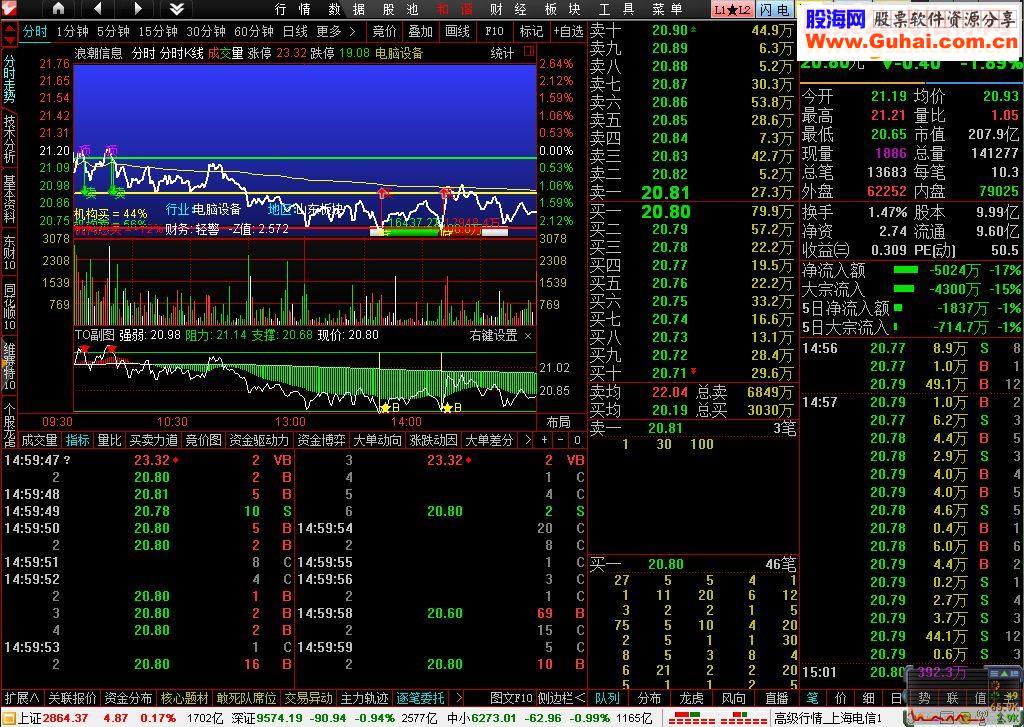The image size is (1024, 727).
Task: Open 右键设置 in the TO副图 panel
Action: [493, 336]
